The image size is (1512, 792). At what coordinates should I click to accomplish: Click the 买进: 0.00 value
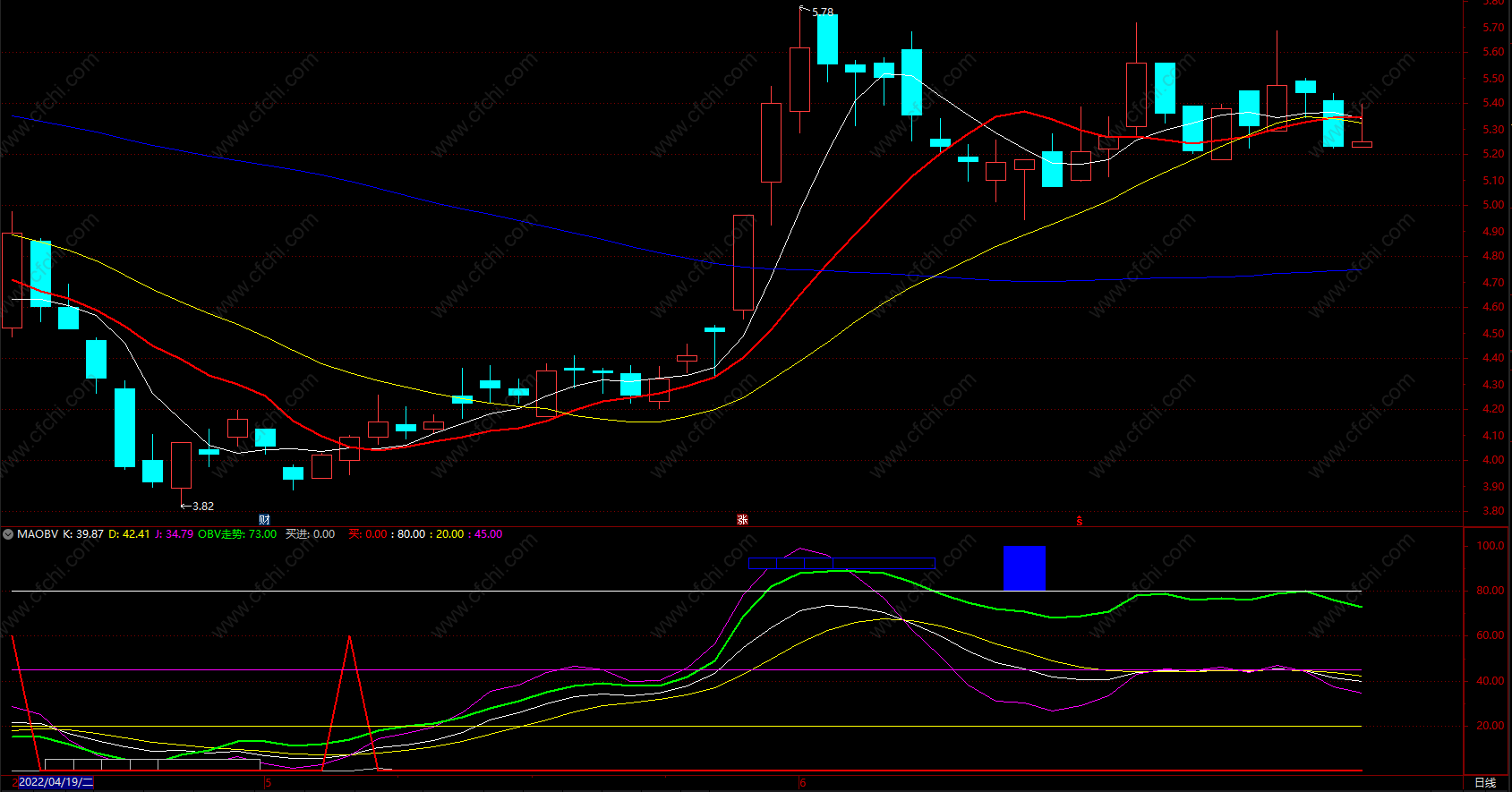pos(310,534)
